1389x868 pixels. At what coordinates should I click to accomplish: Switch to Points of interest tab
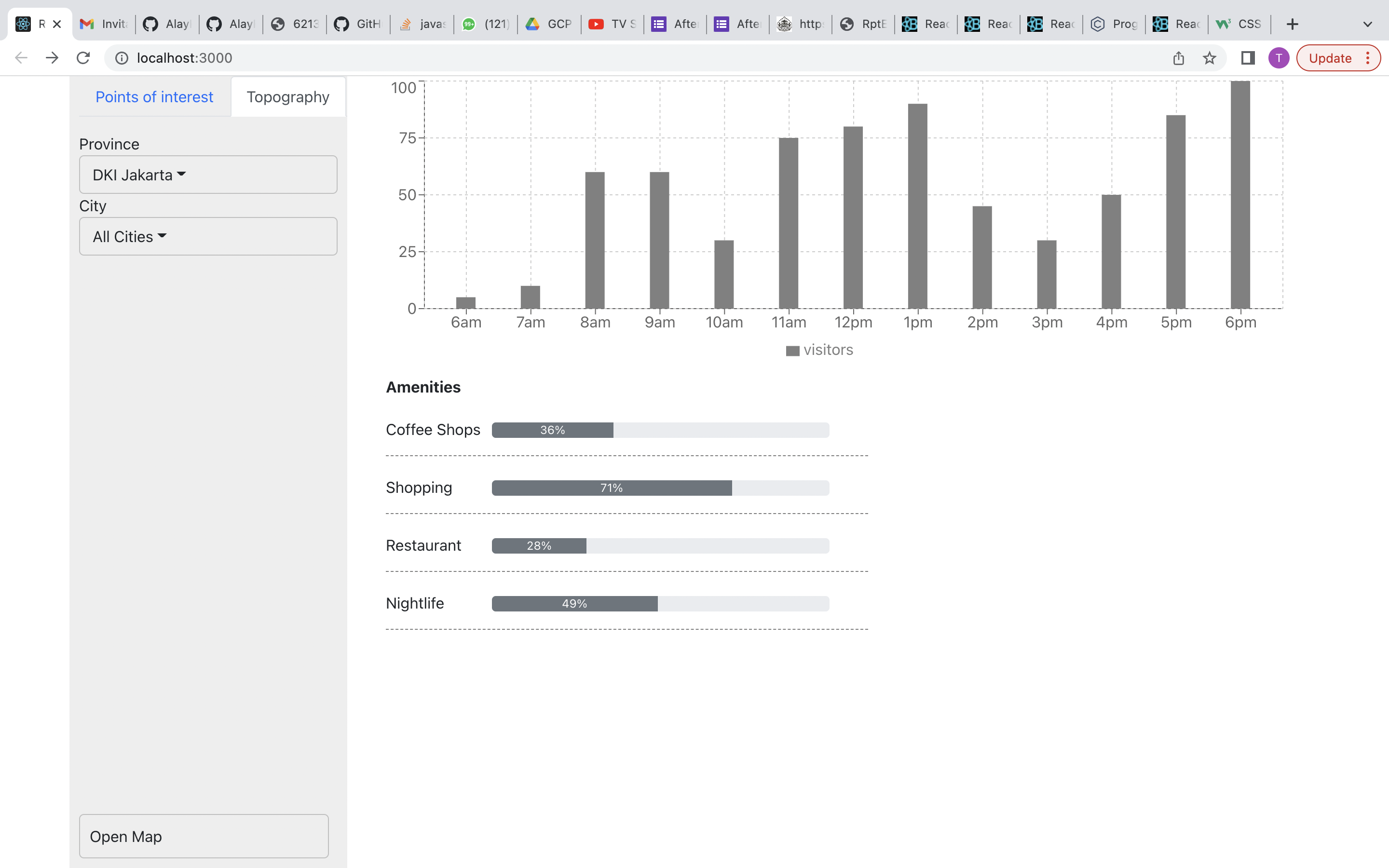(154, 97)
